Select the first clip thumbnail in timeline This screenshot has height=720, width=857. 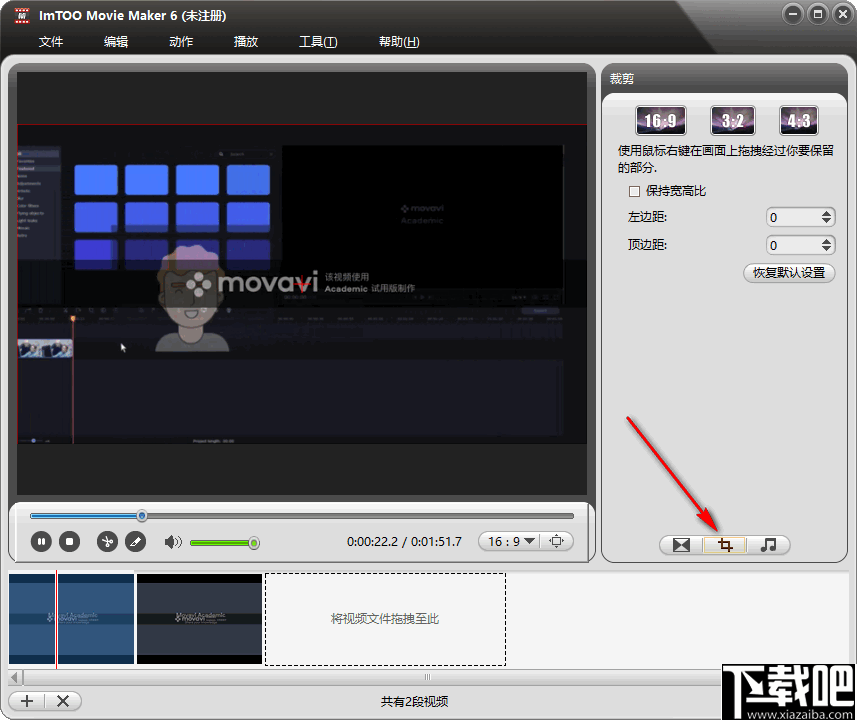[x=70, y=618]
